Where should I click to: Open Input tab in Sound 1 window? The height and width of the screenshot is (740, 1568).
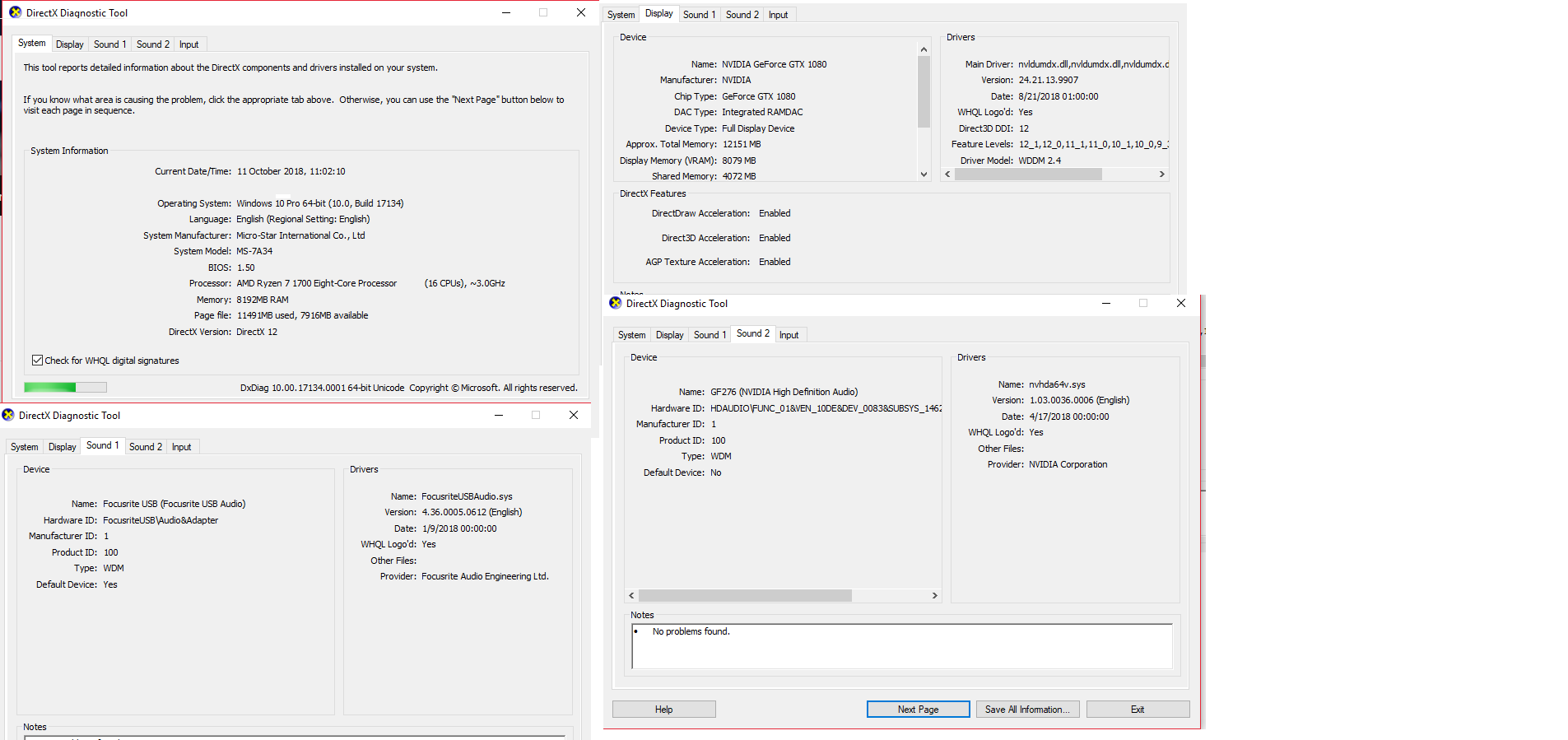[x=182, y=447]
